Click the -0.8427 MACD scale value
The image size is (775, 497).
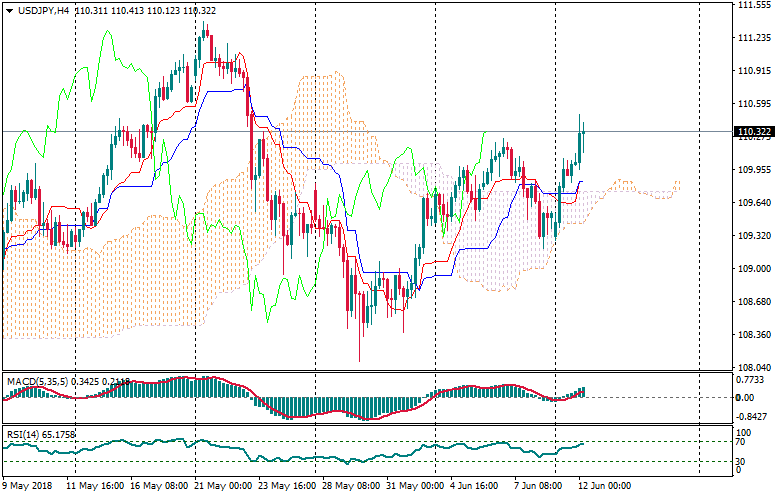(751, 416)
